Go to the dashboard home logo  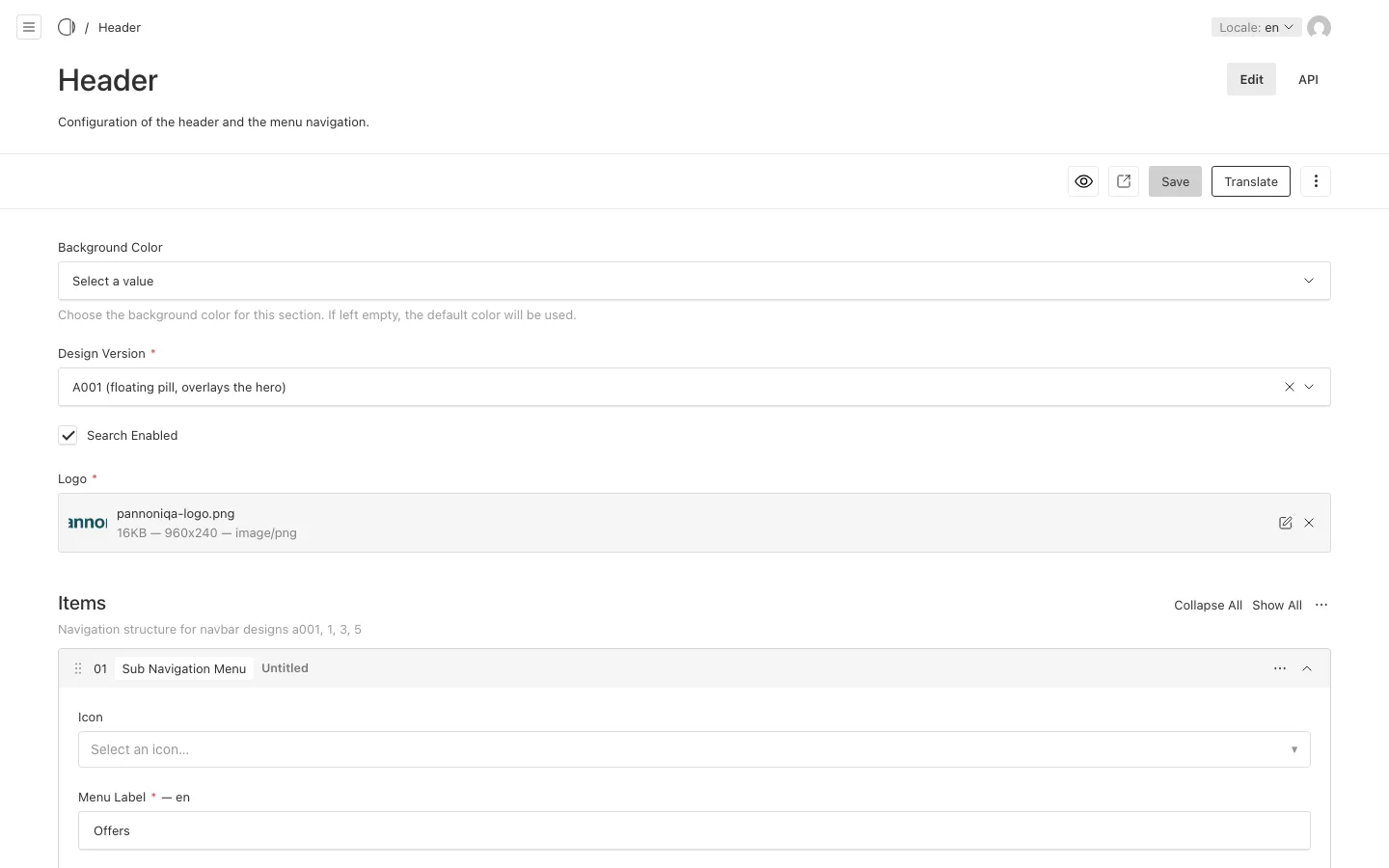(67, 27)
